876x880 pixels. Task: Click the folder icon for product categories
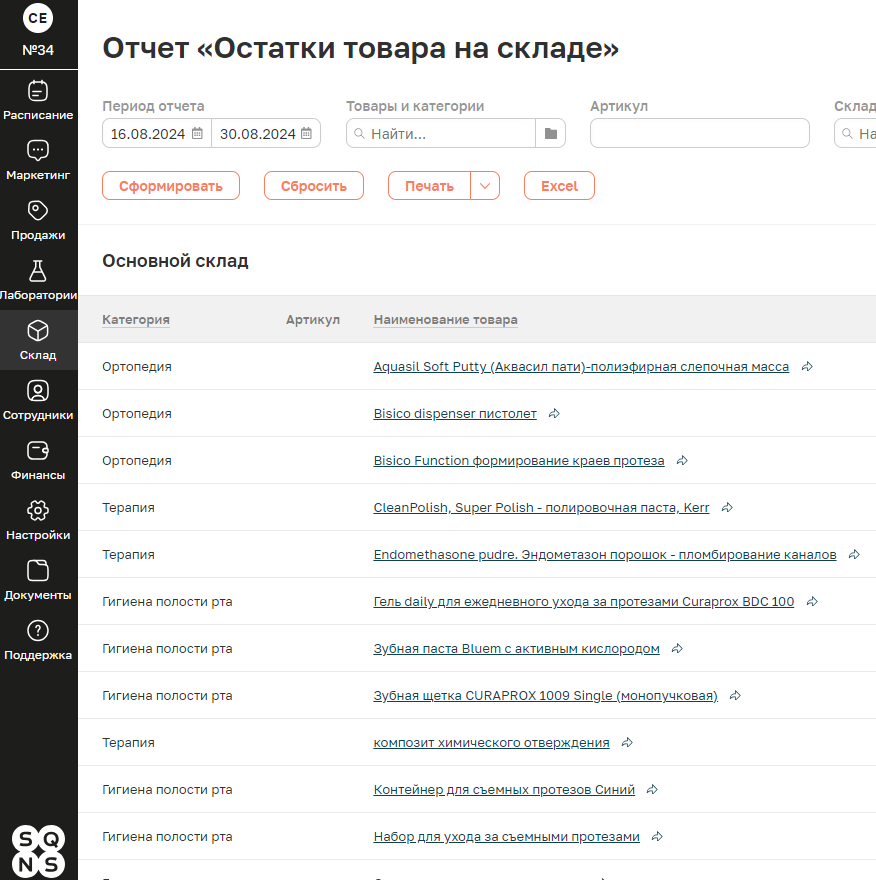coord(551,134)
